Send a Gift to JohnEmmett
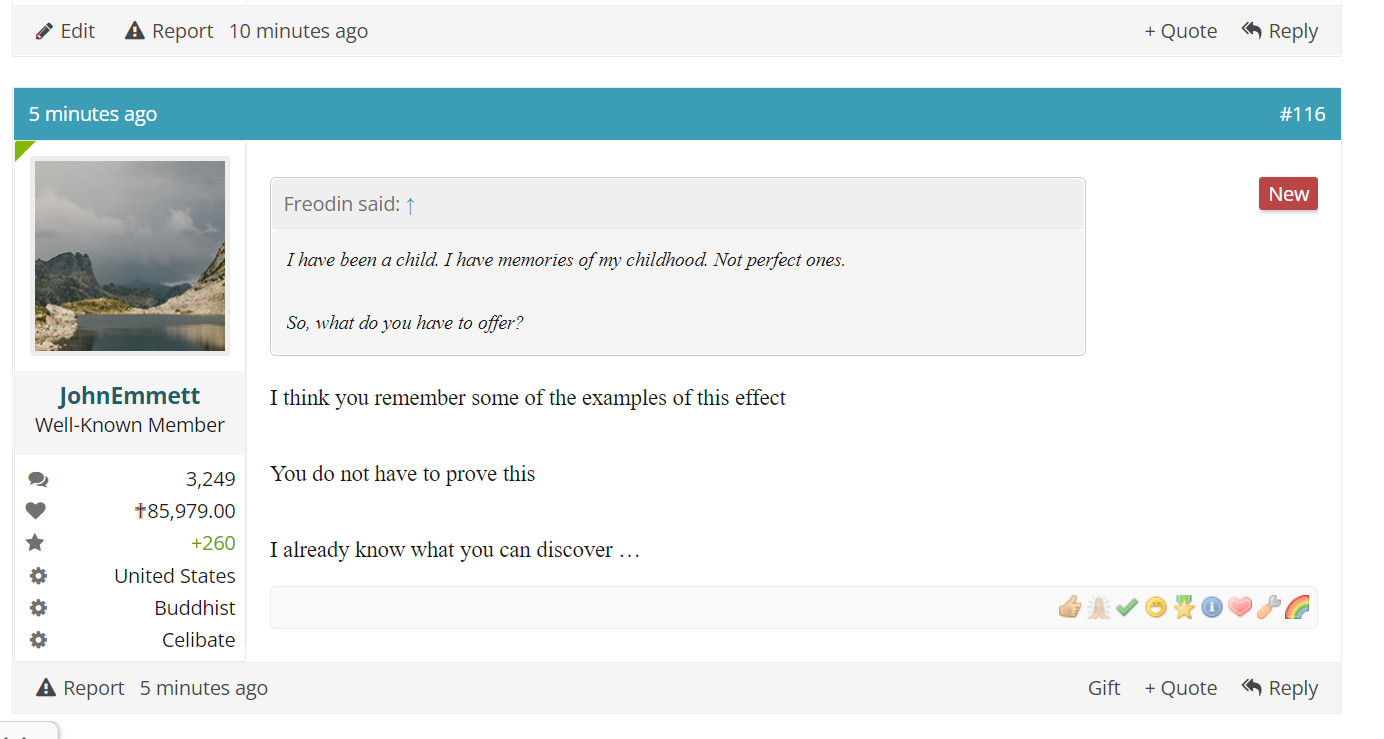The height and width of the screenshot is (739, 1384). coord(1104,688)
